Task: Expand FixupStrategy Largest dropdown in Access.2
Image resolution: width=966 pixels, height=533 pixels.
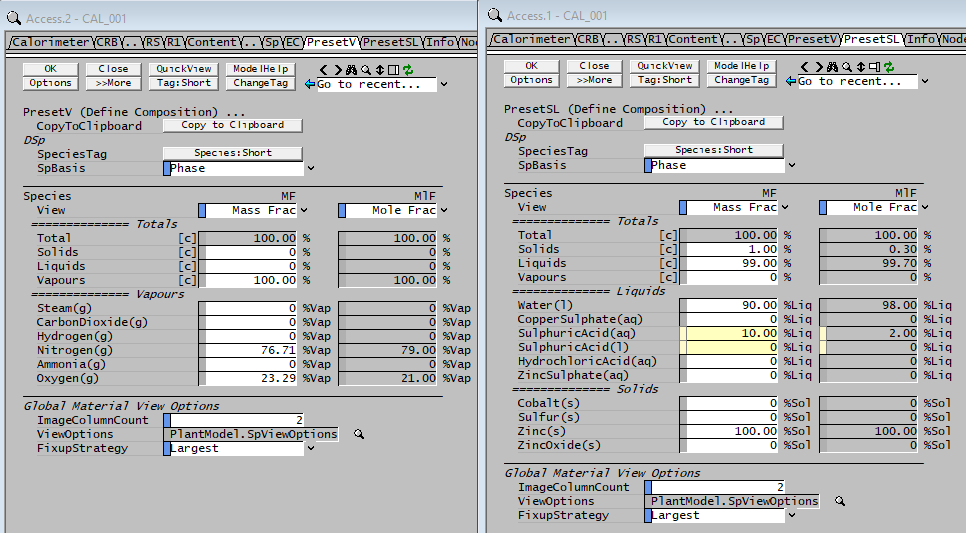Action: click(x=310, y=448)
